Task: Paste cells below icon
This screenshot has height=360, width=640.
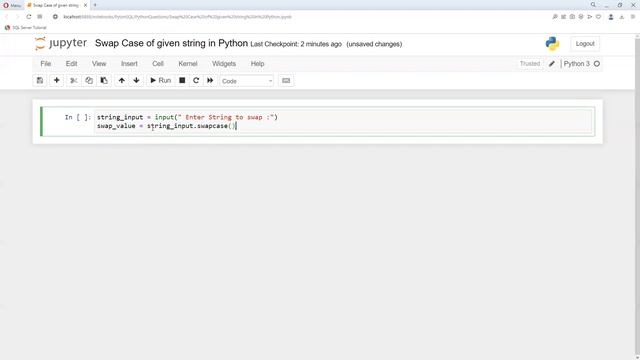Action: (x=104, y=80)
